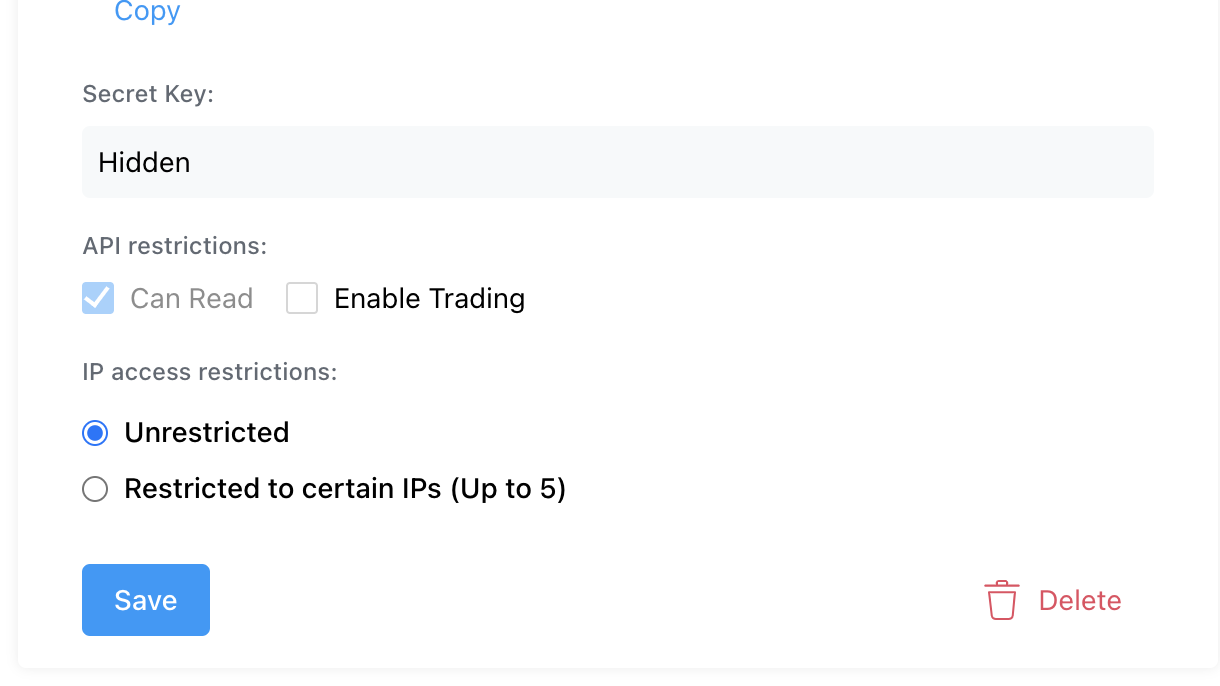Save the API restriction changes
The image size is (1220, 686).
145,600
